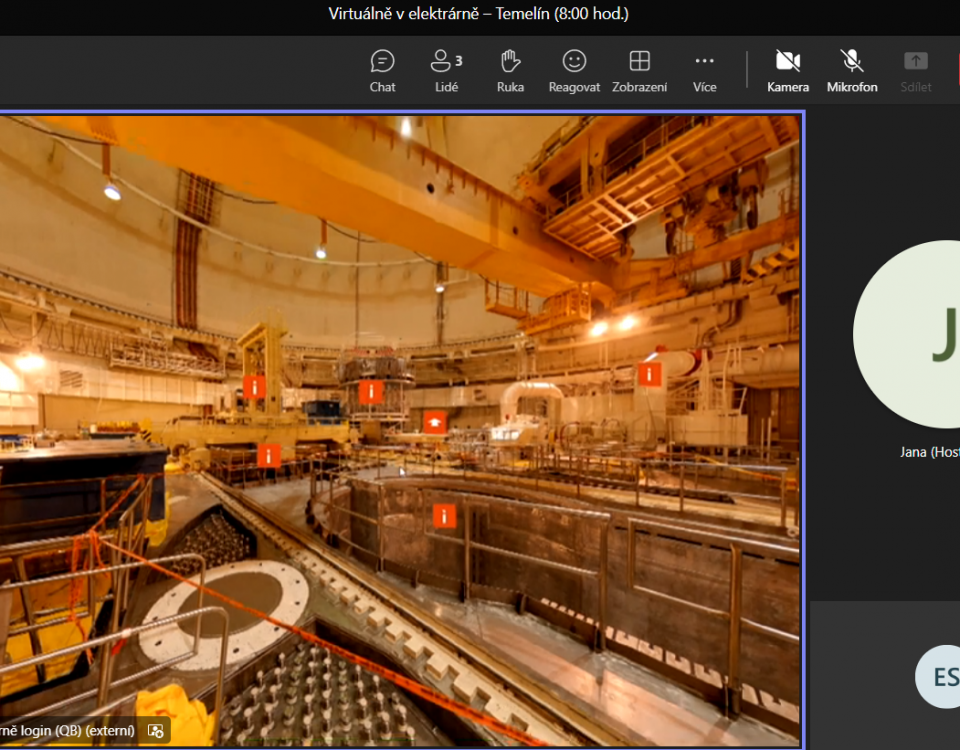Image resolution: width=960 pixels, height=750 pixels.
Task: Click the info marker below the yellow tower platform
Action: click(x=268, y=456)
